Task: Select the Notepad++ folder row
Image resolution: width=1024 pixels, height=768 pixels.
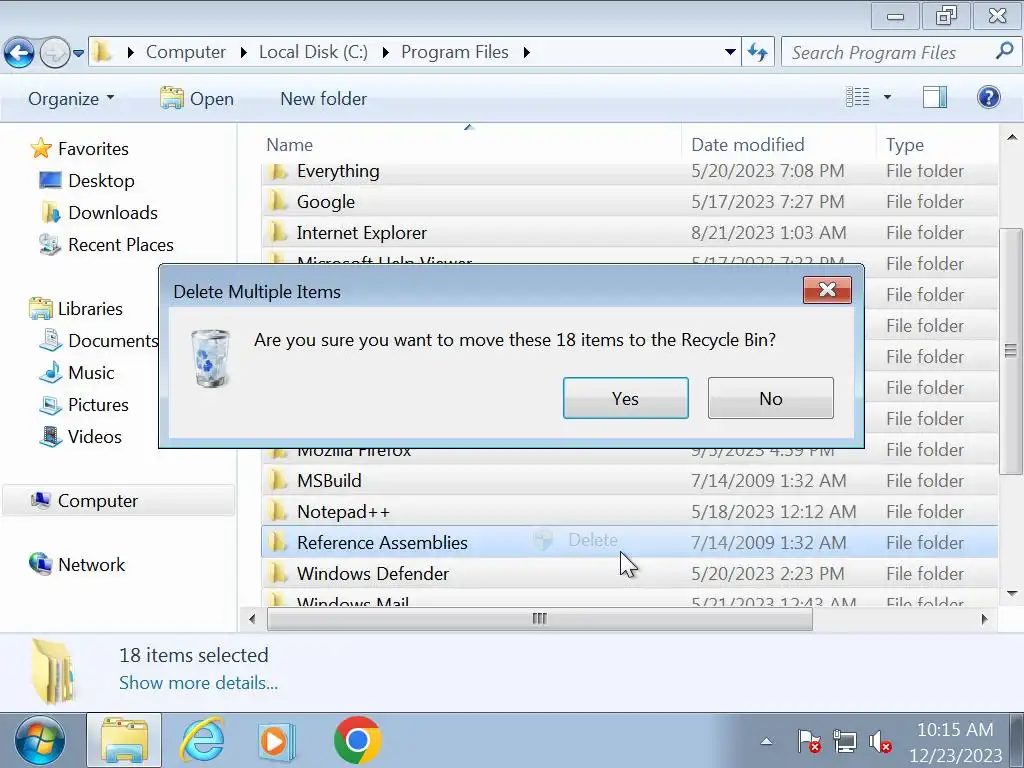Action: coord(630,511)
